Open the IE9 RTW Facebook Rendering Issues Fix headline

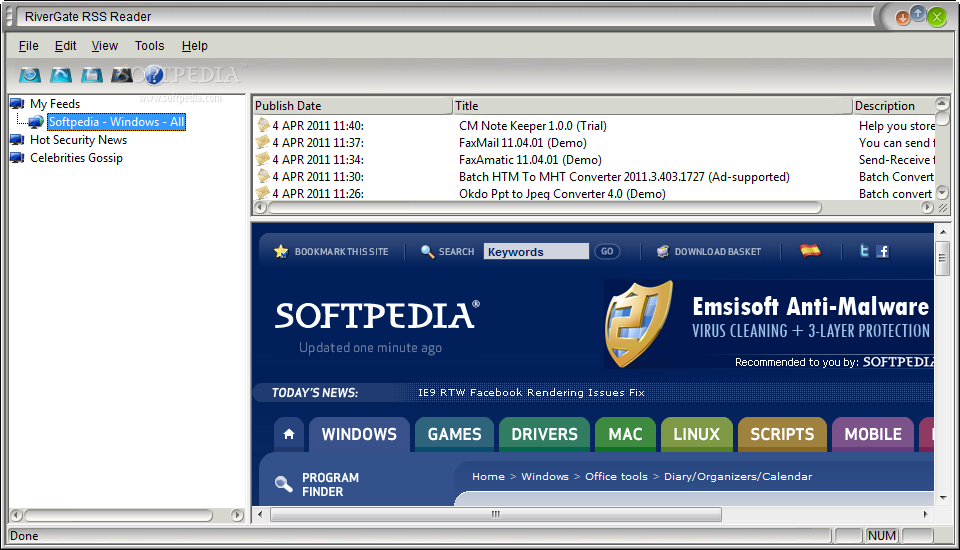[531, 393]
